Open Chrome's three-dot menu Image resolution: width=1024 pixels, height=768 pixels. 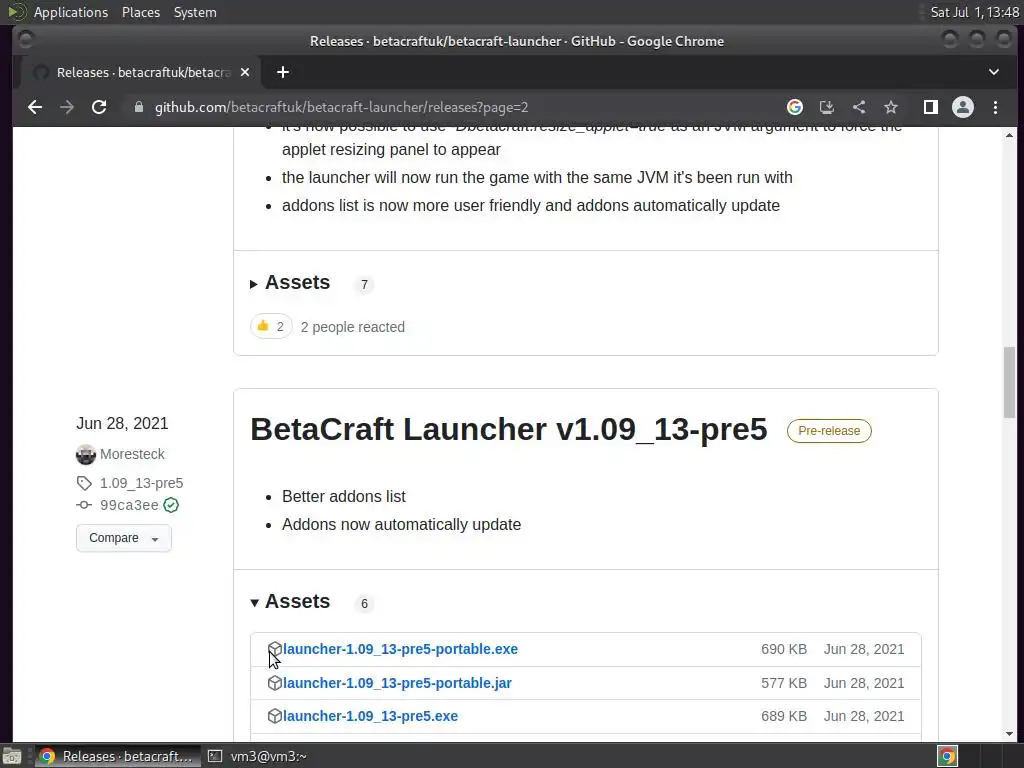click(x=995, y=107)
